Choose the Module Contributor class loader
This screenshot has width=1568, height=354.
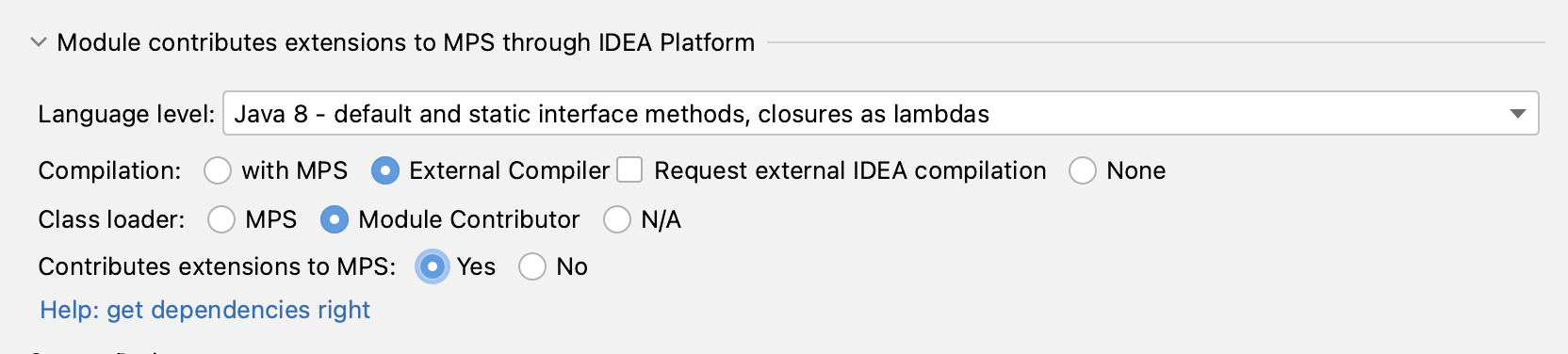point(334,219)
